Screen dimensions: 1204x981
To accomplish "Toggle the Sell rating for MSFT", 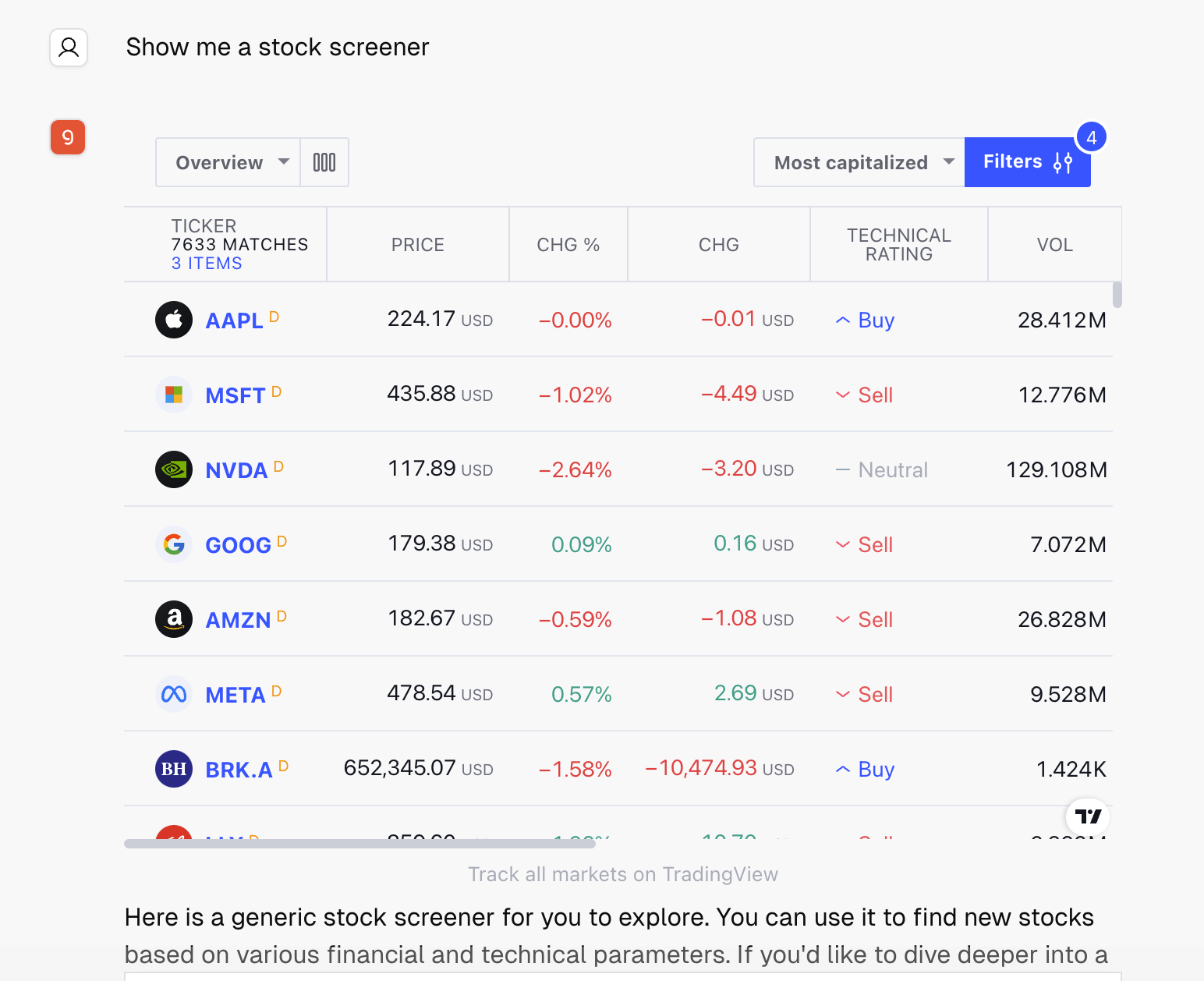I will coord(864,395).
